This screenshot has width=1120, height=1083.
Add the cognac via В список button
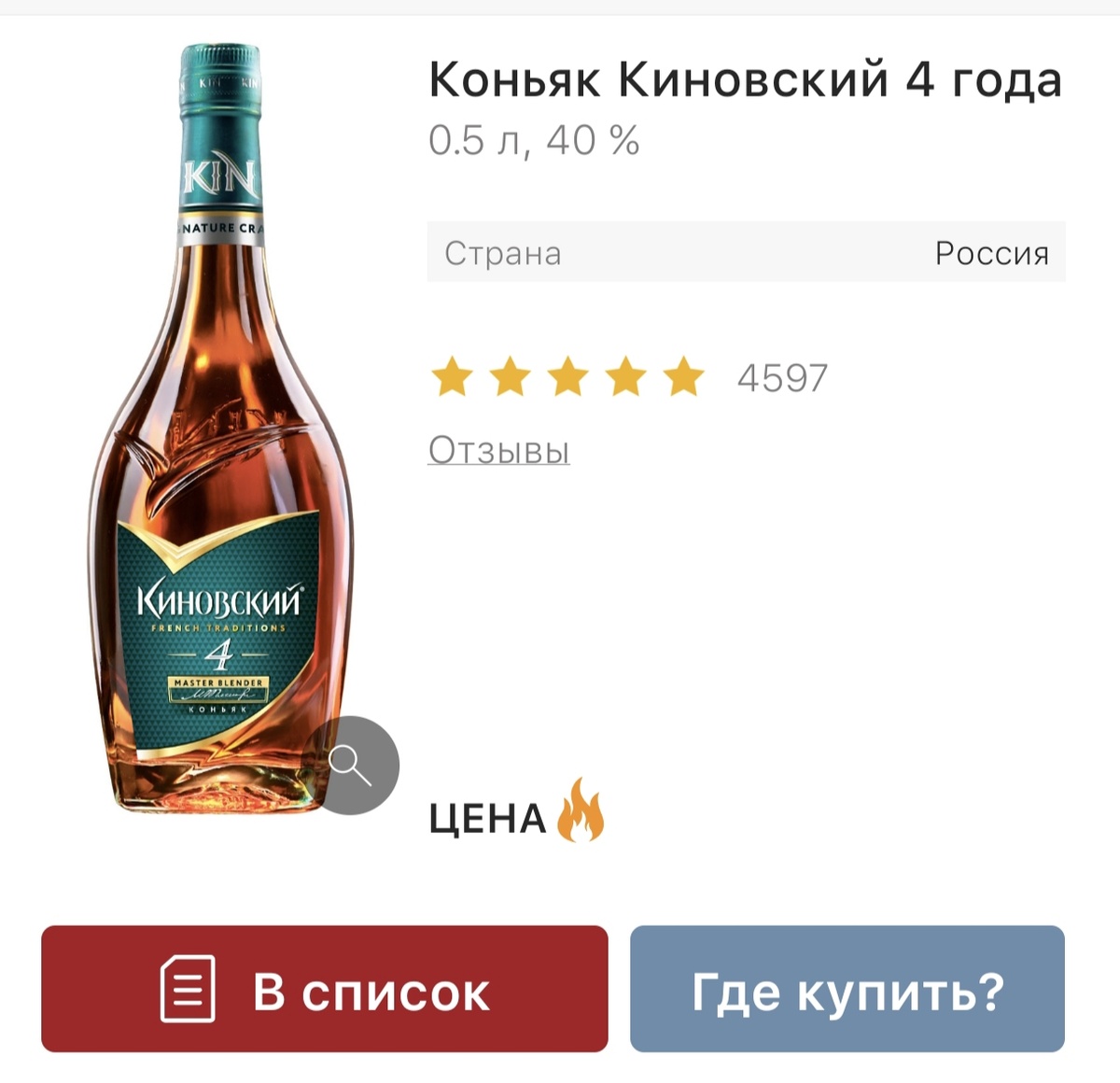[325, 989]
